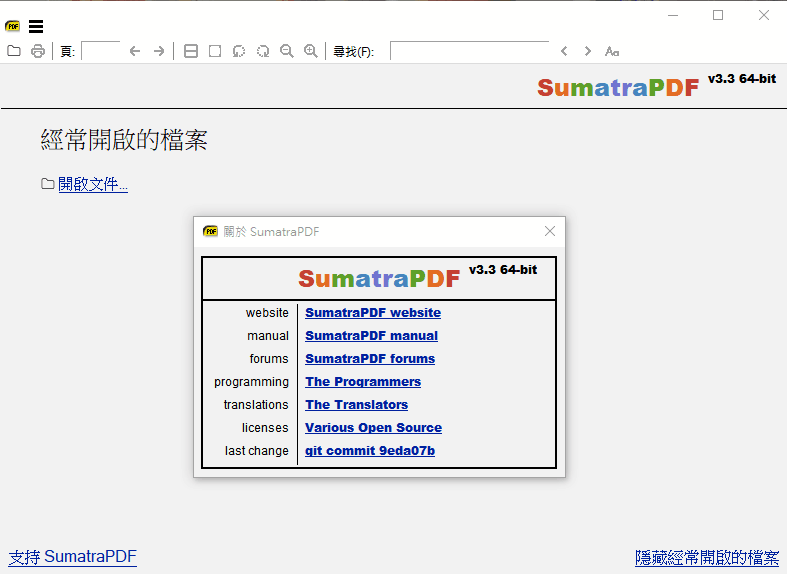Go to previous page arrow
Screen dimensions: 787x574
tap(135, 51)
